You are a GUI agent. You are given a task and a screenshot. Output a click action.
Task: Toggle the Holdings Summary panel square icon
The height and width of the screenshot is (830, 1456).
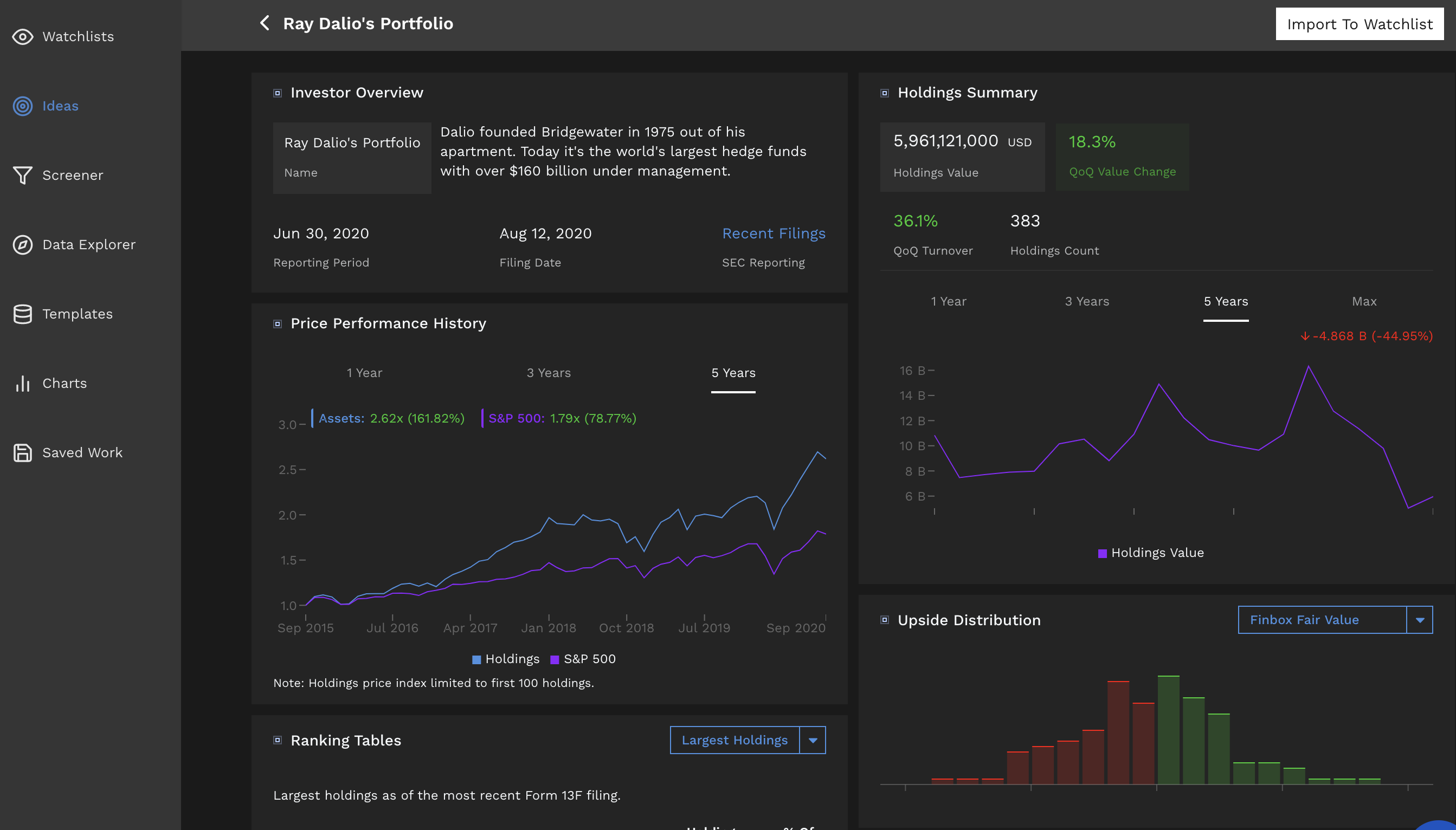pyautogui.click(x=885, y=93)
